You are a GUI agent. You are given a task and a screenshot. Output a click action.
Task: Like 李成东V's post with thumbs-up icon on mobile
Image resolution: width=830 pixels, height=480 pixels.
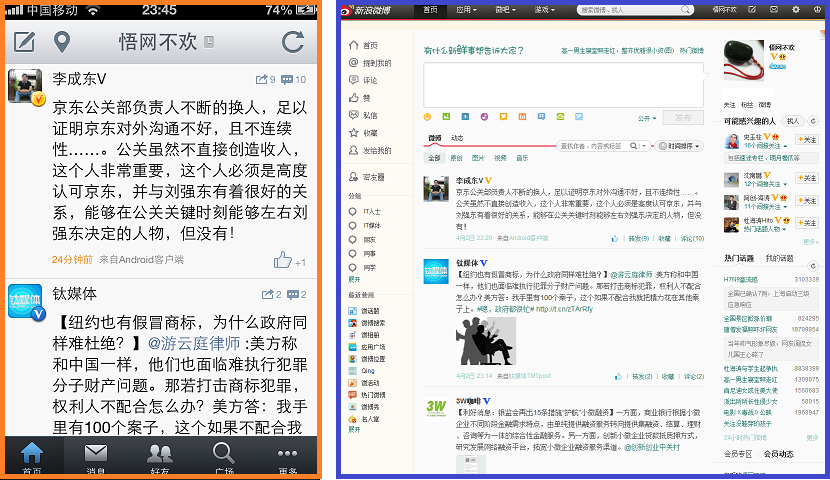click(283, 260)
